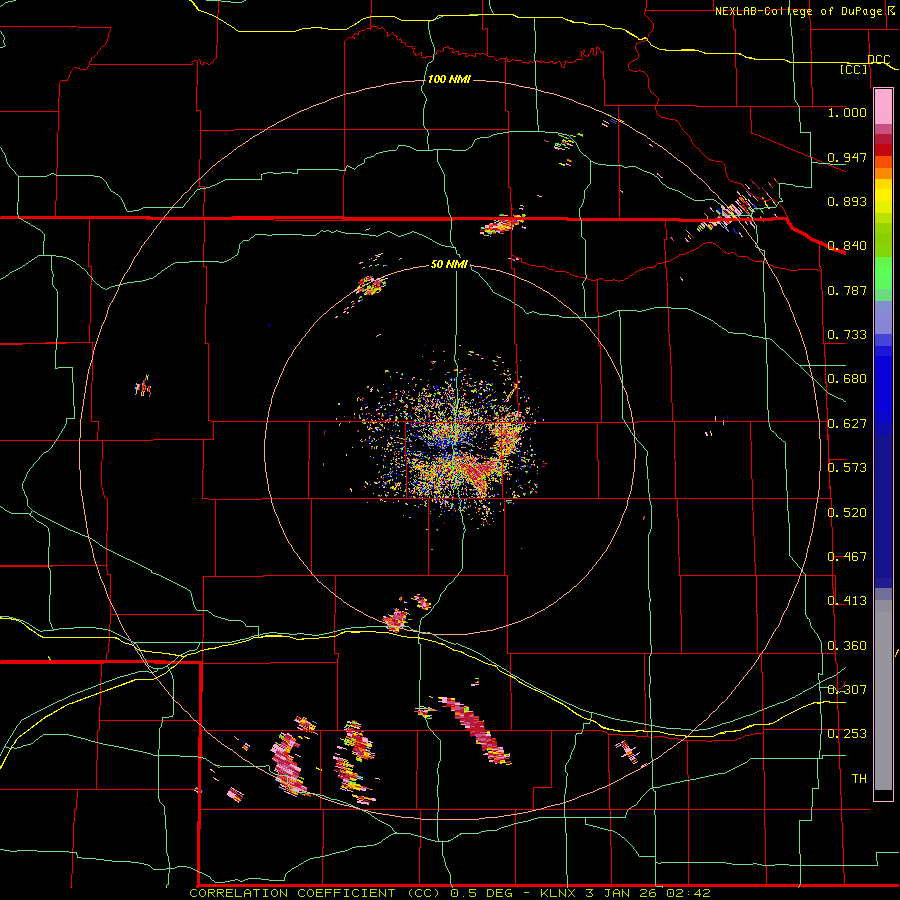Click the CORRELATION COEFFICIENT (CC) caption text
The image size is (900, 900).
tap(317, 893)
